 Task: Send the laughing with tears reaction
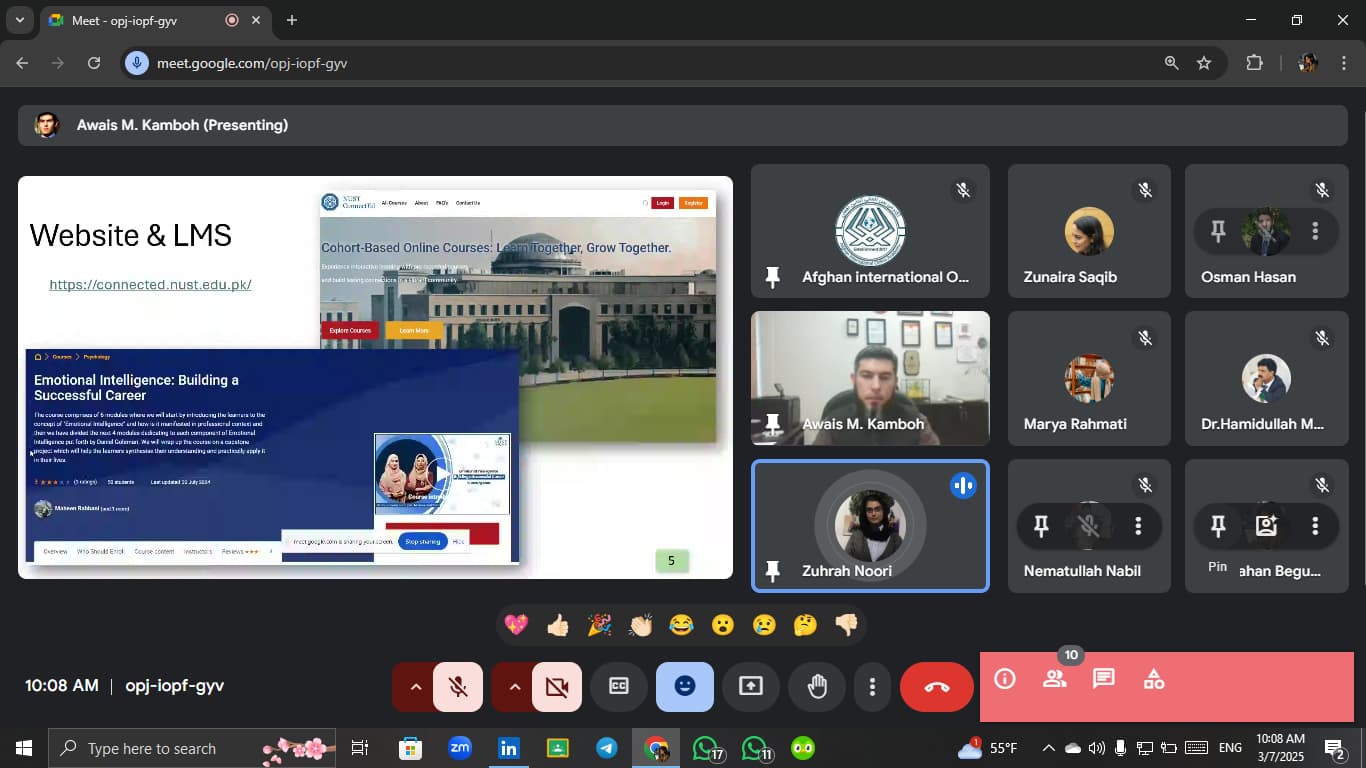pyautogui.click(x=681, y=626)
